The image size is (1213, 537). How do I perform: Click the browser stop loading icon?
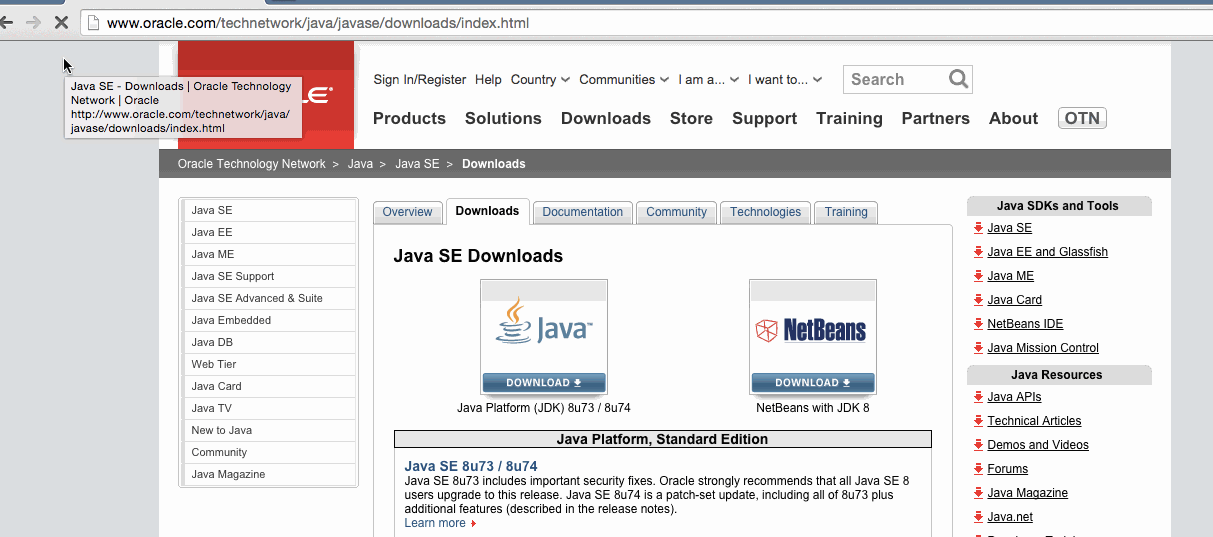pos(60,22)
